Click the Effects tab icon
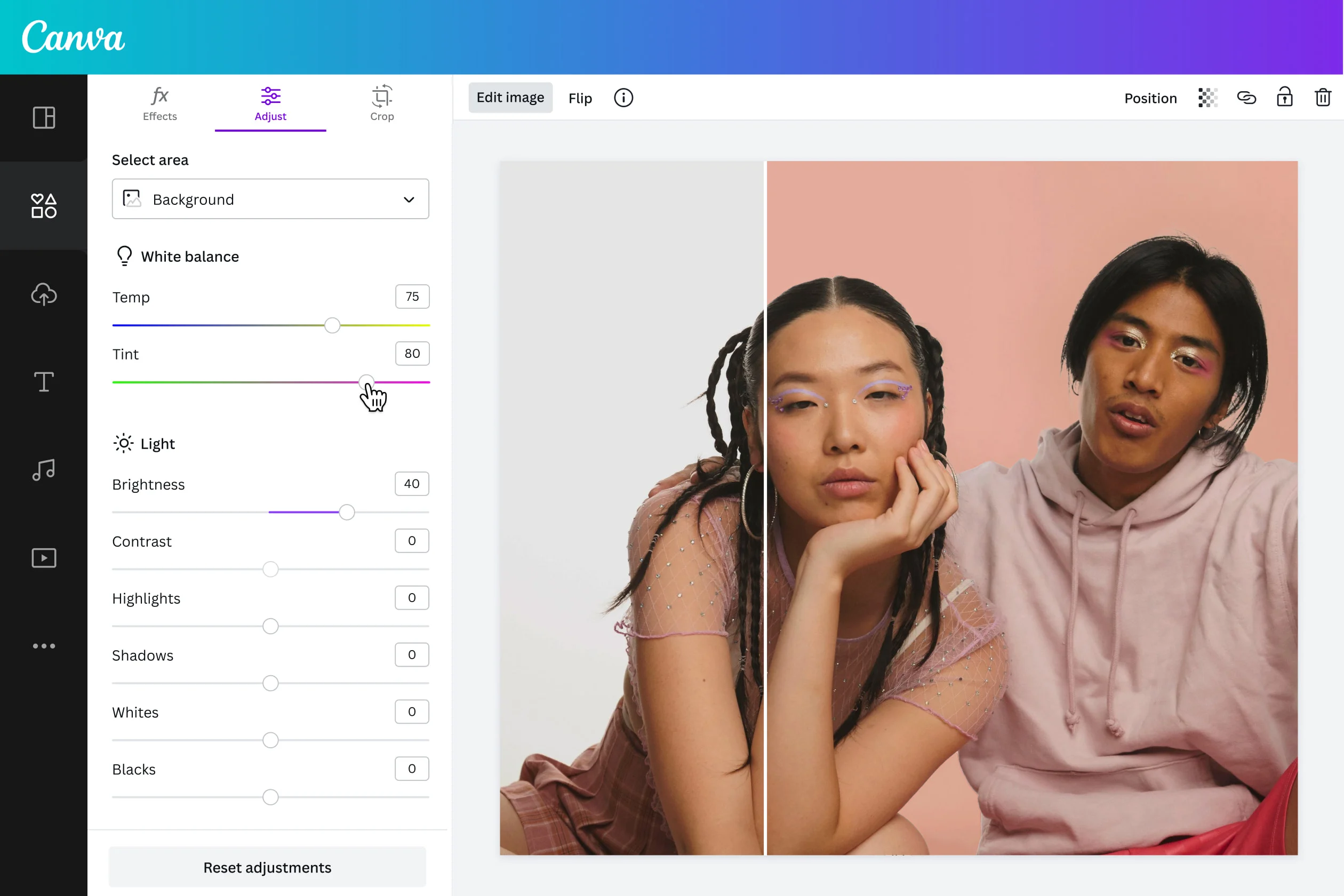 point(160,96)
